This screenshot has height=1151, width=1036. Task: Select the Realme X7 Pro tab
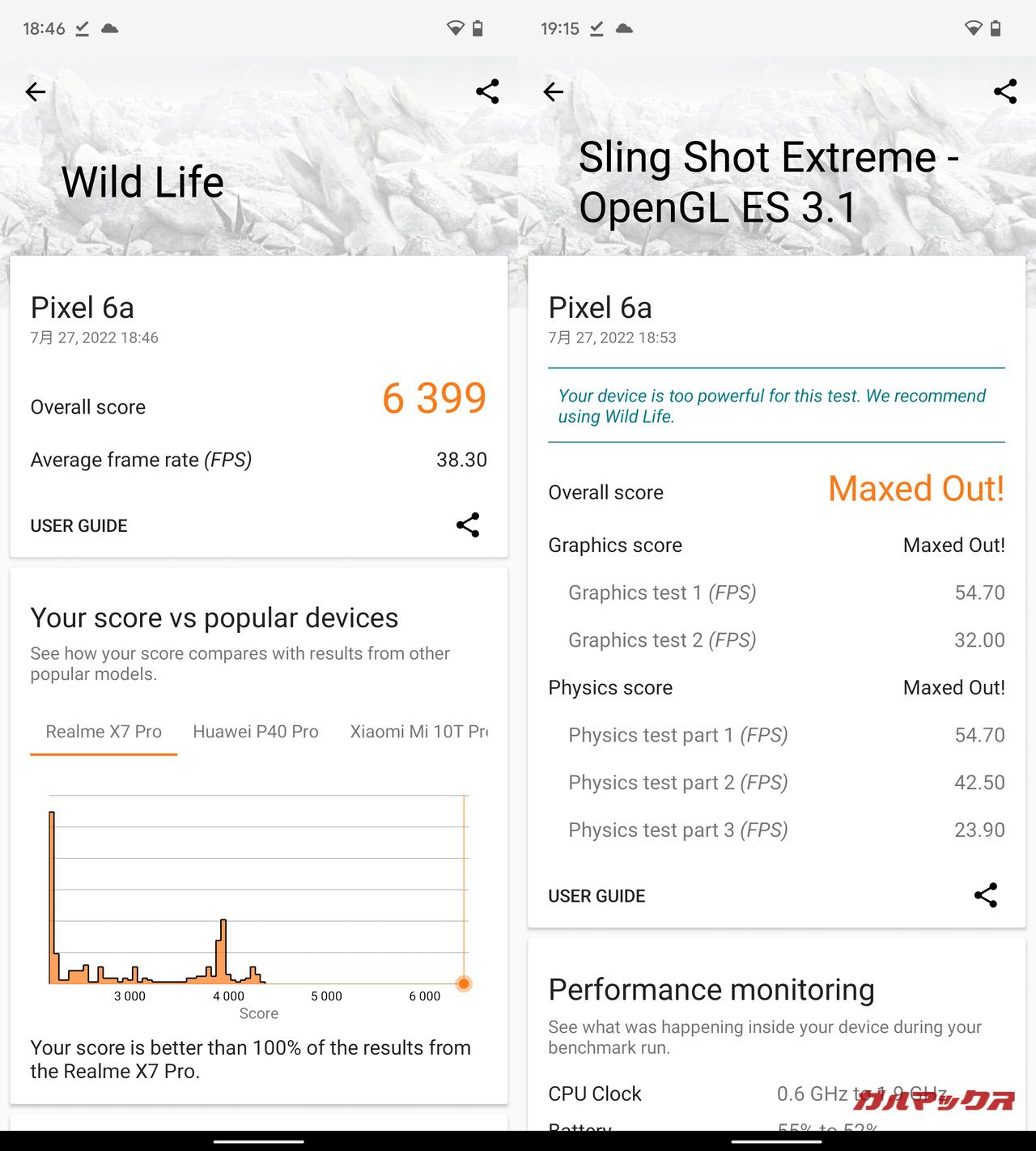(x=104, y=732)
